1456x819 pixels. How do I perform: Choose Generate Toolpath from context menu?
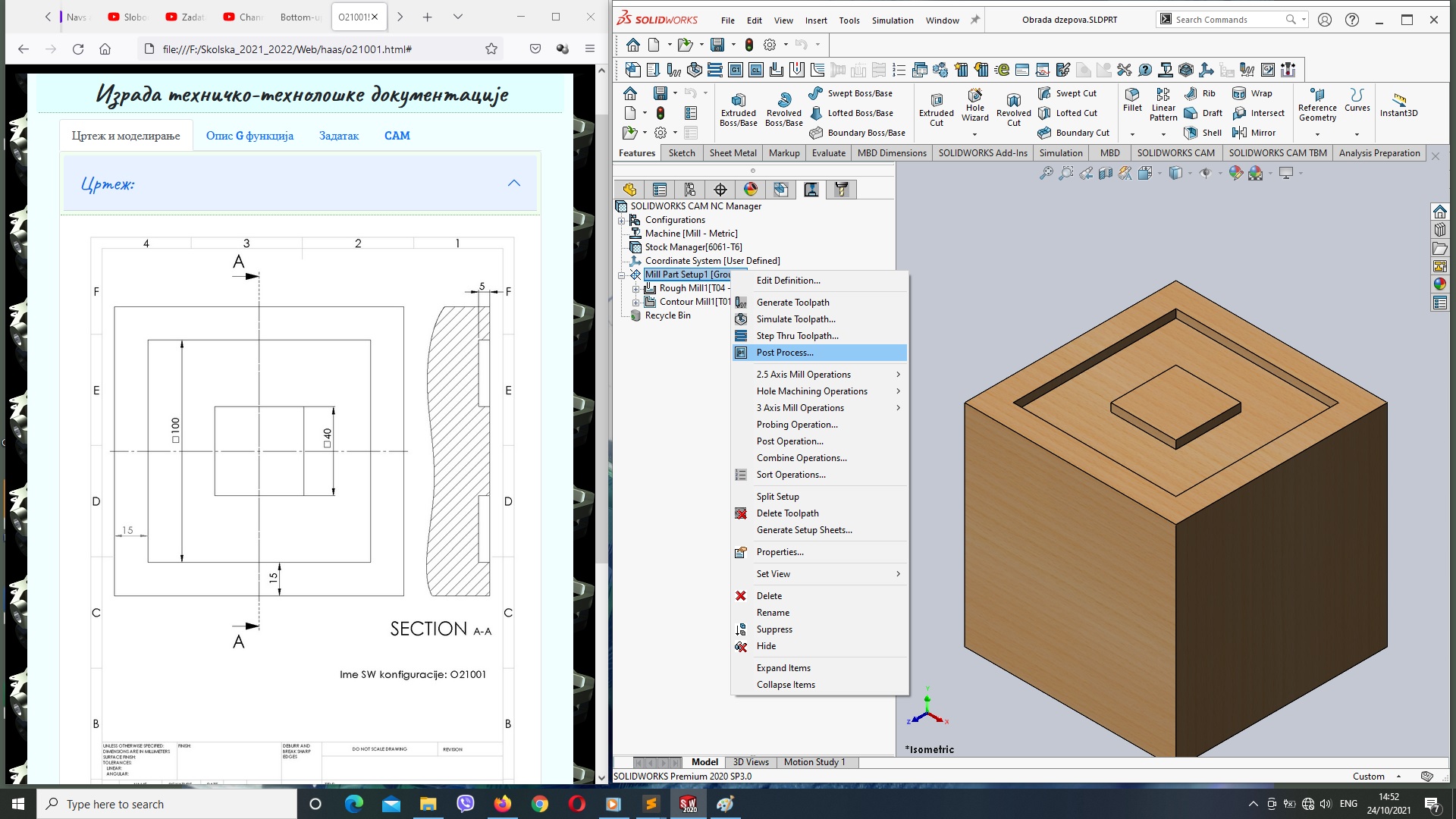click(x=820, y=303)
